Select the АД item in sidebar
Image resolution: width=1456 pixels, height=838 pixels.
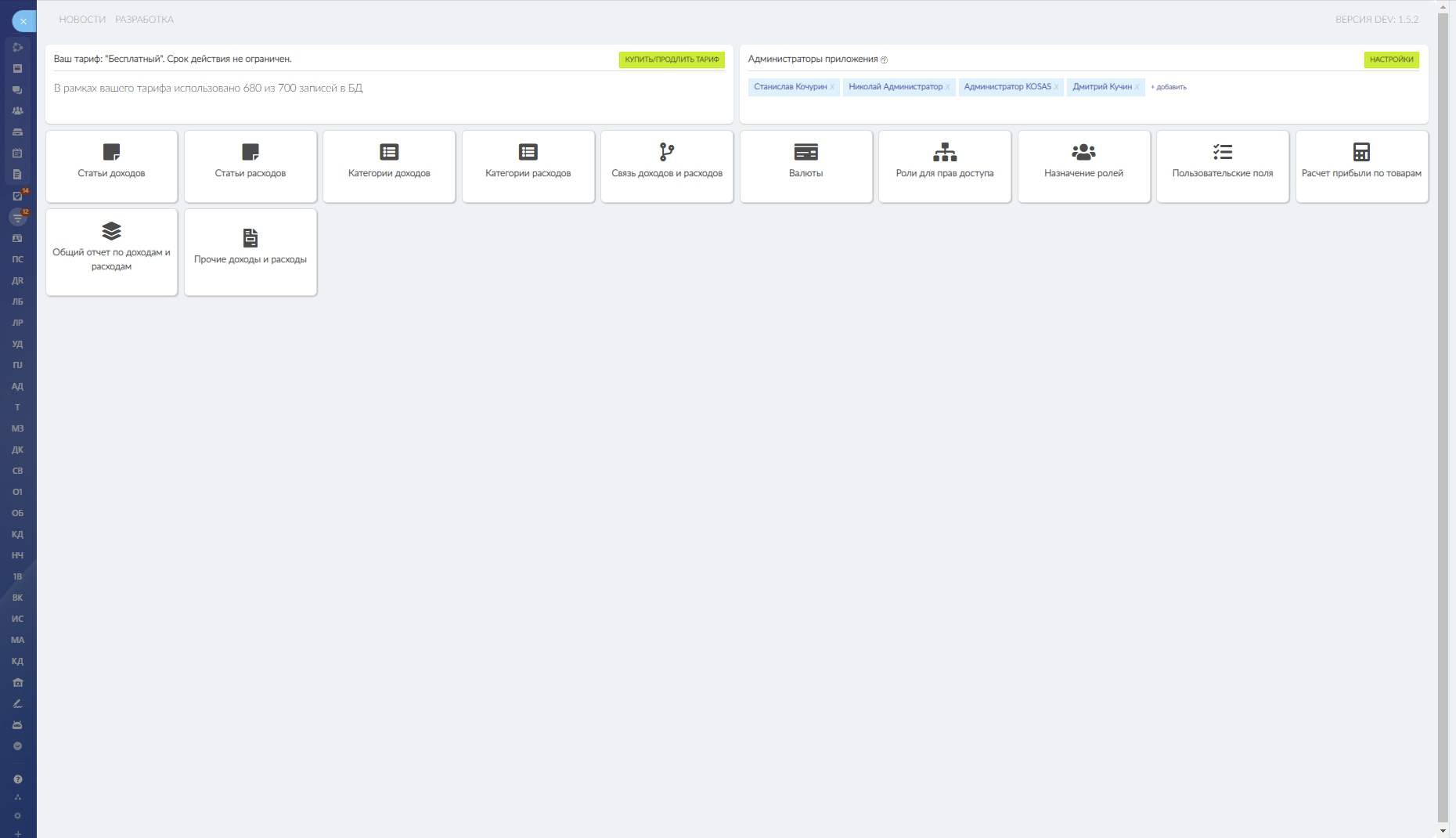click(17, 386)
